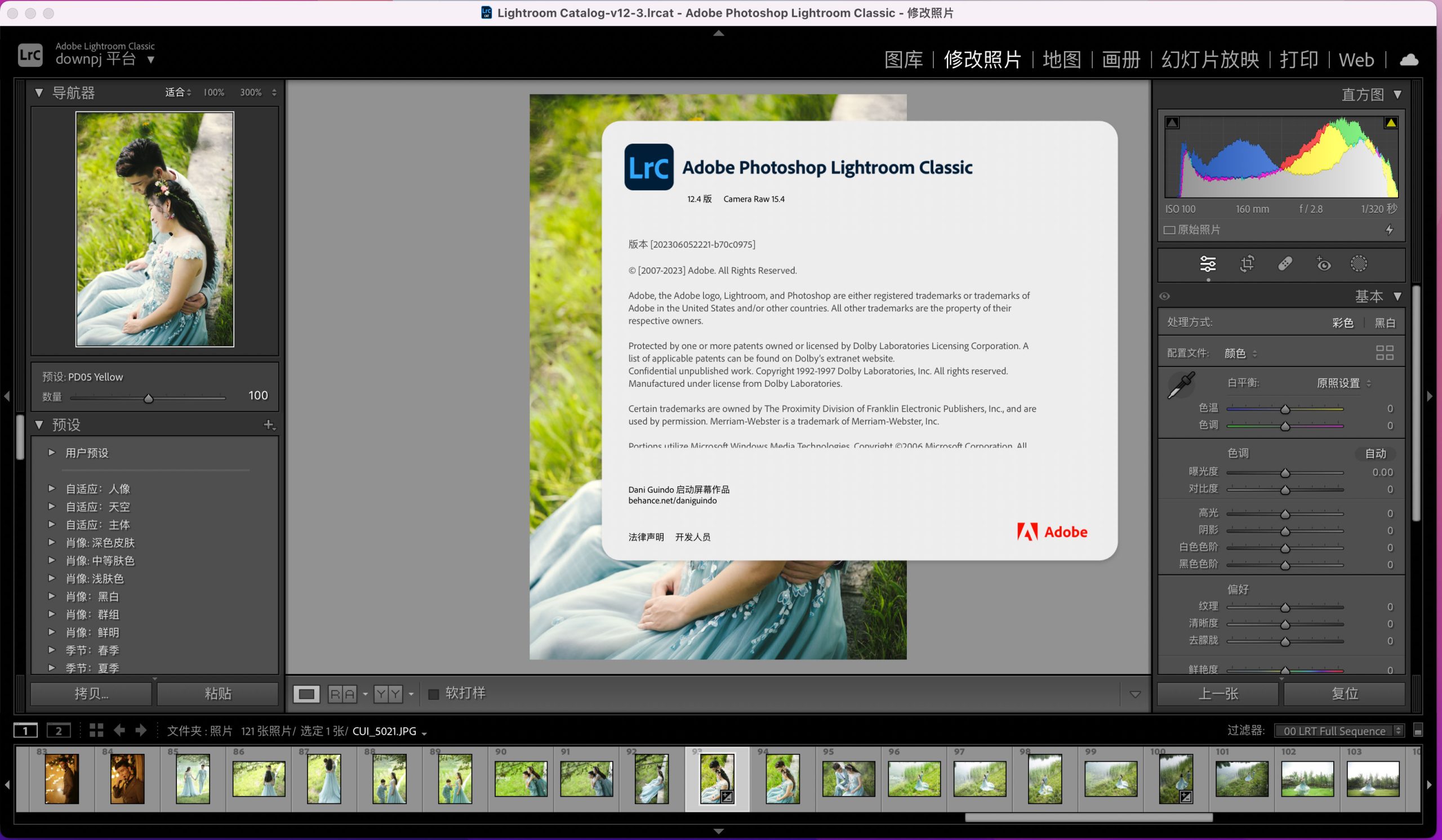
Task: Switch to the 图库 module
Action: 903,60
